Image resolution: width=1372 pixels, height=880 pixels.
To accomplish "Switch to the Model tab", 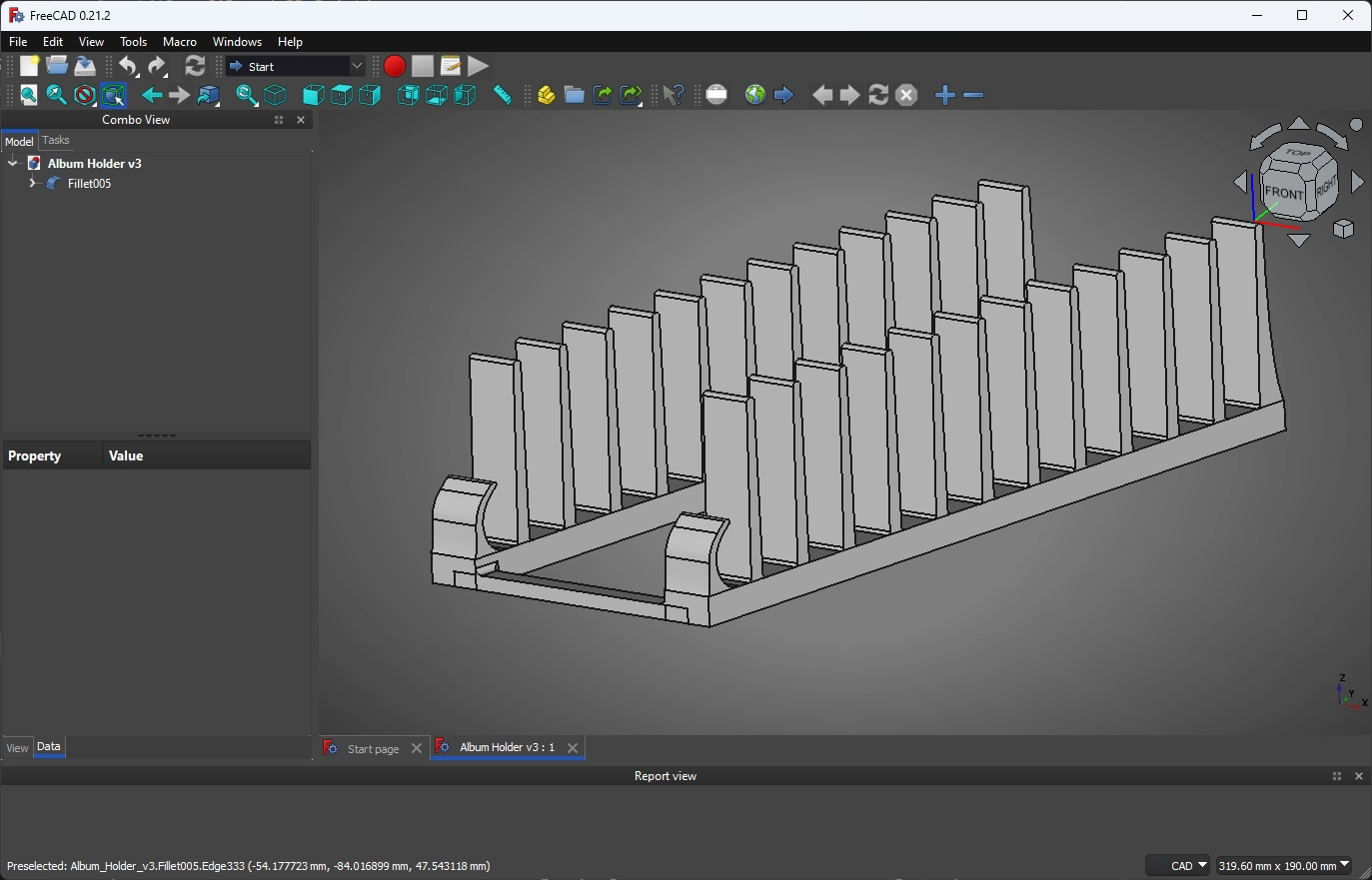I will click(x=19, y=141).
